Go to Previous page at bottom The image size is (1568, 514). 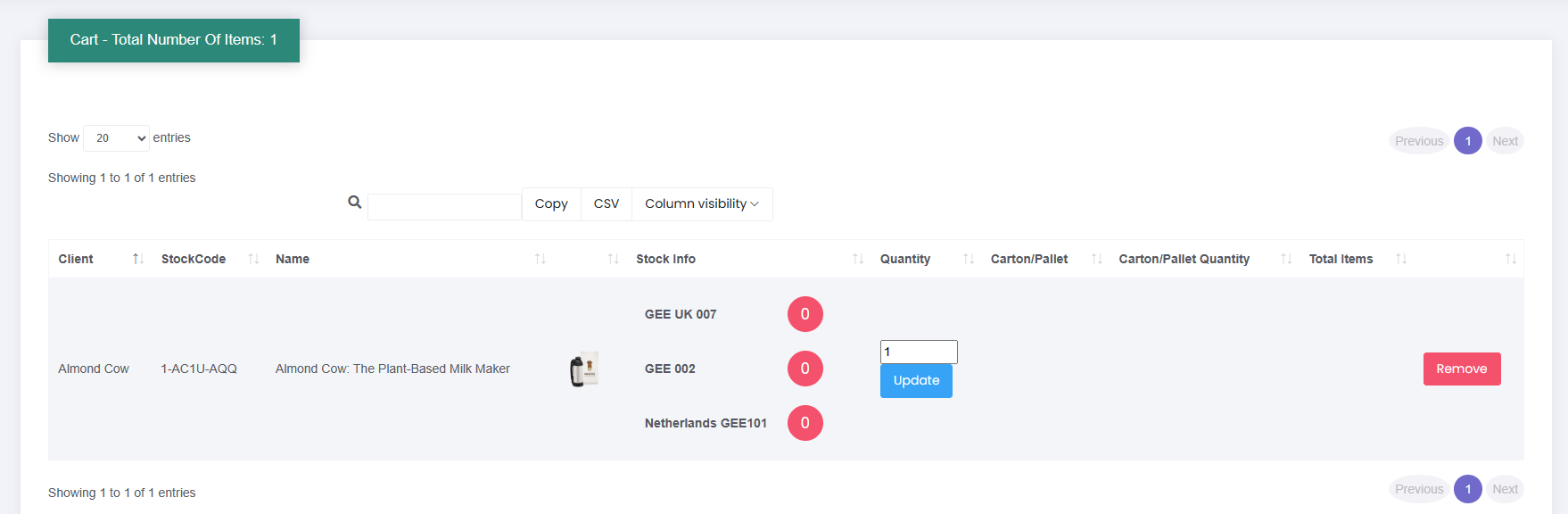tap(1419, 489)
